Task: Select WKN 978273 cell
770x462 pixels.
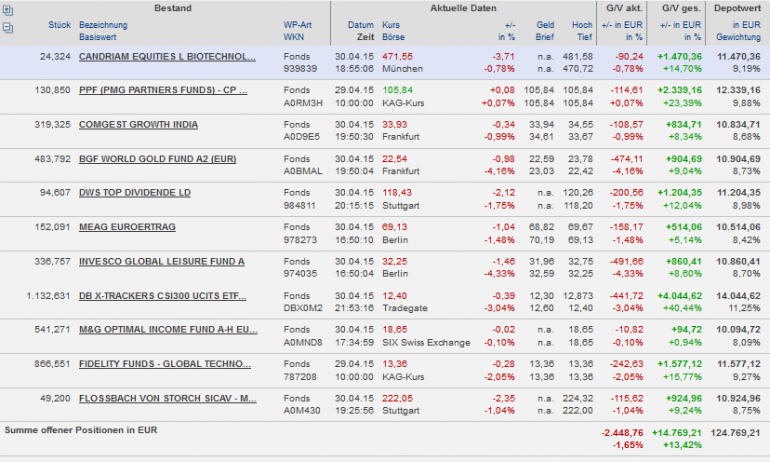Action: tap(300, 240)
